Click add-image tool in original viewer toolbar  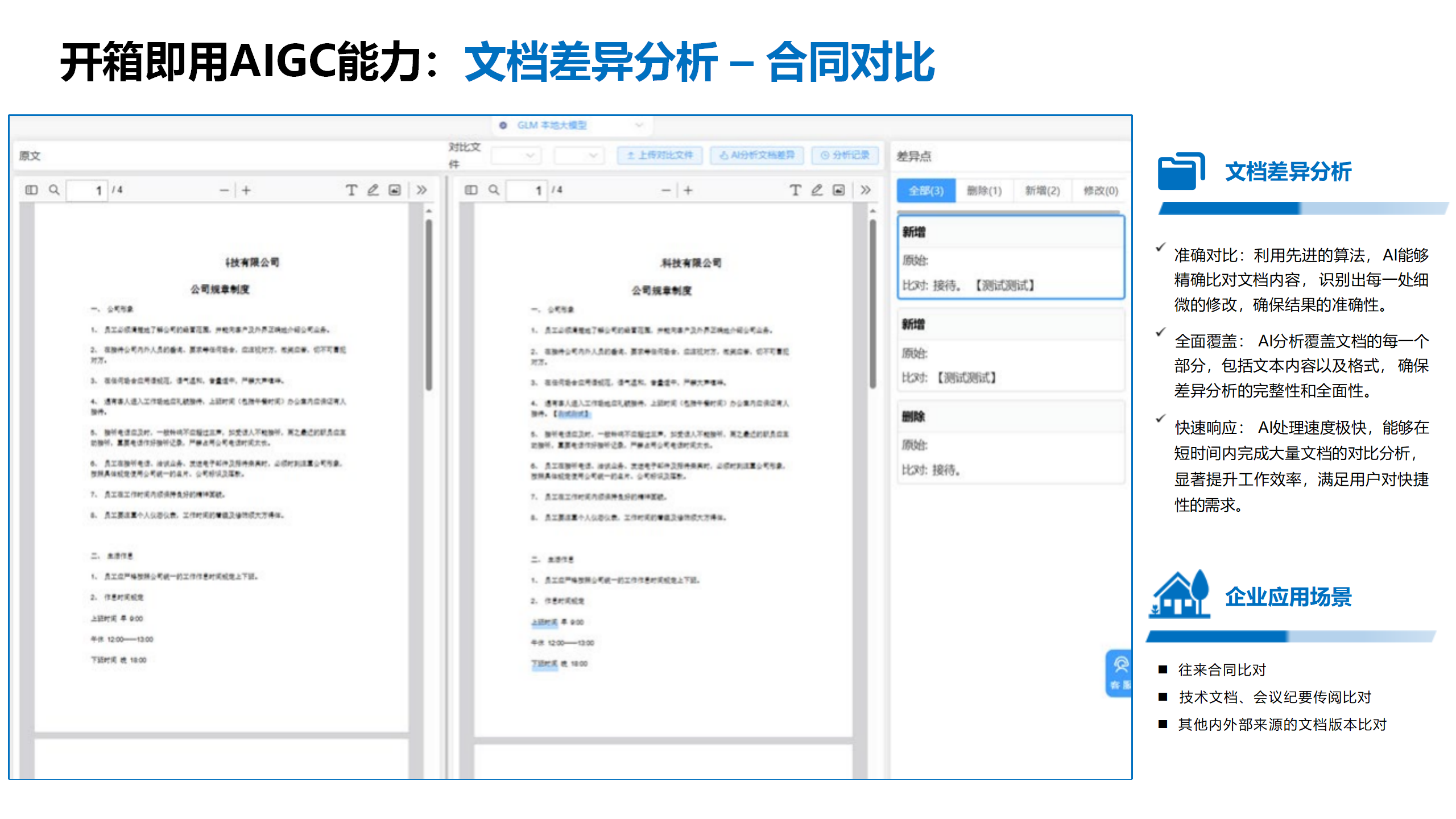(395, 190)
